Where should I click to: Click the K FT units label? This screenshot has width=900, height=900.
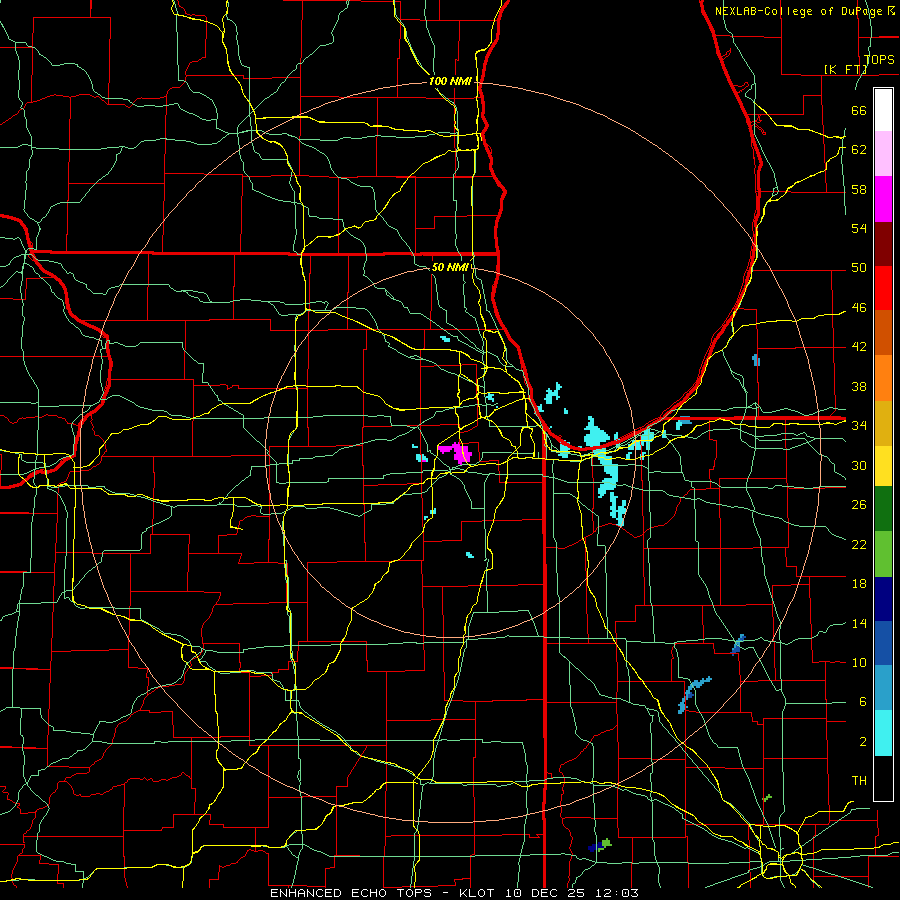pos(845,69)
